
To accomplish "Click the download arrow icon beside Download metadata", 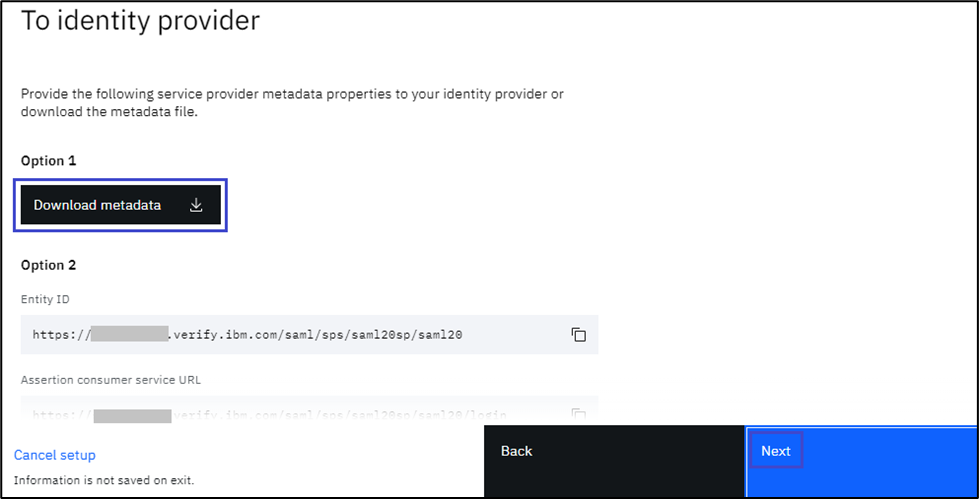I will click(196, 205).
